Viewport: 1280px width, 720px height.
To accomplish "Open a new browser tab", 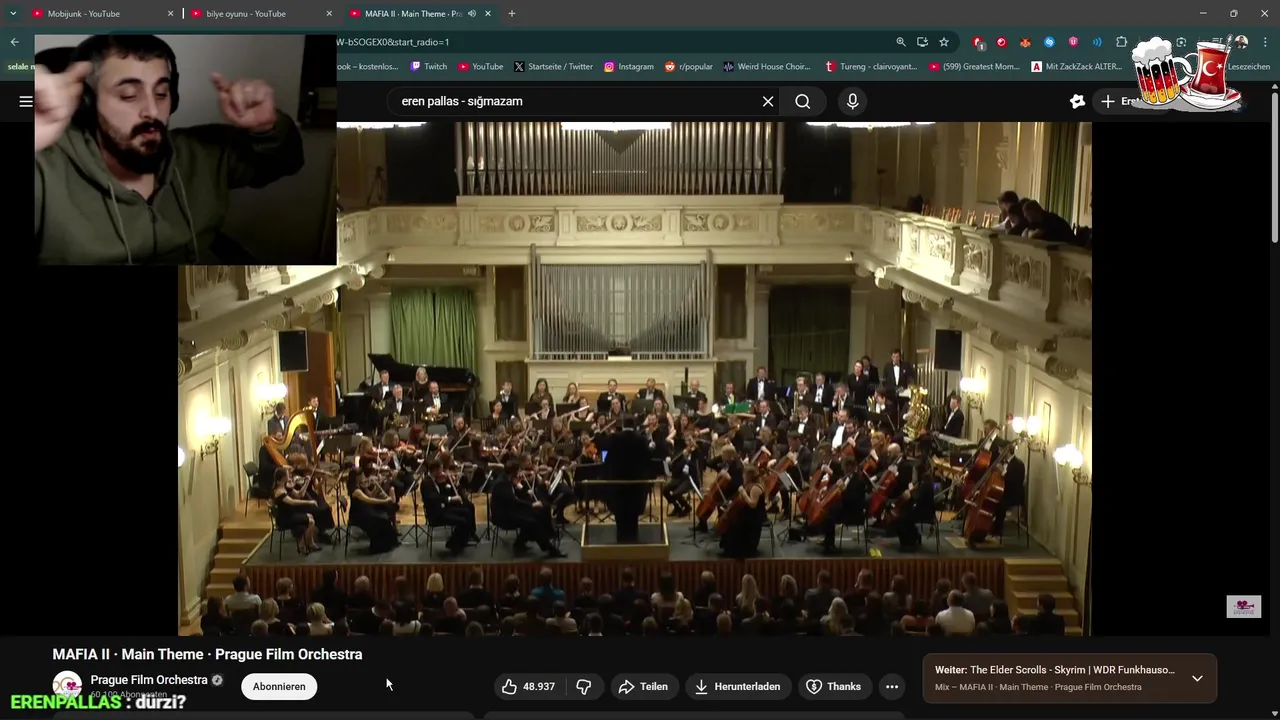I will [512, 14].
